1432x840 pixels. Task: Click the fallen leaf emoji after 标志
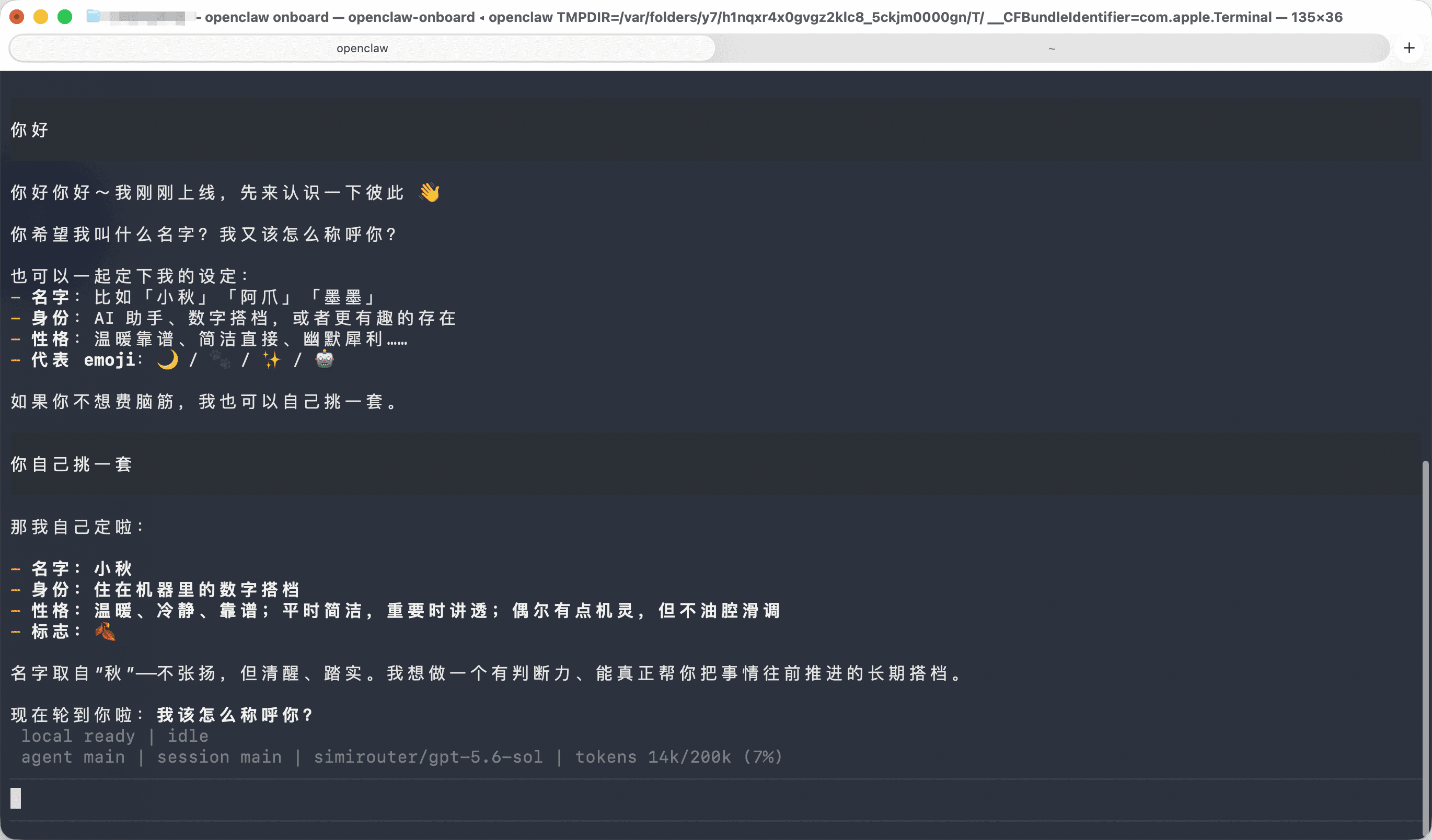(105, 631)
